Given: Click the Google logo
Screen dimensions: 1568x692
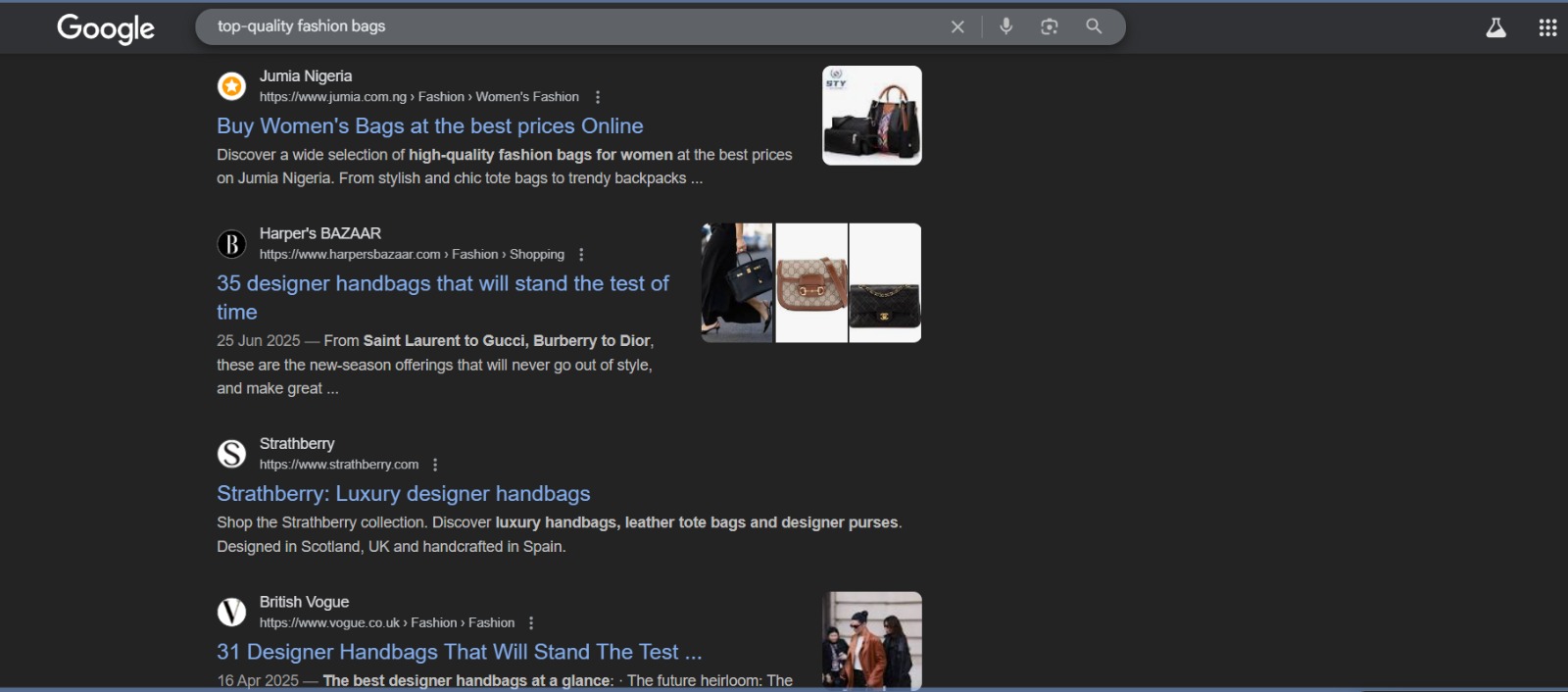Looking at the screenshot, I should point(106,27).
